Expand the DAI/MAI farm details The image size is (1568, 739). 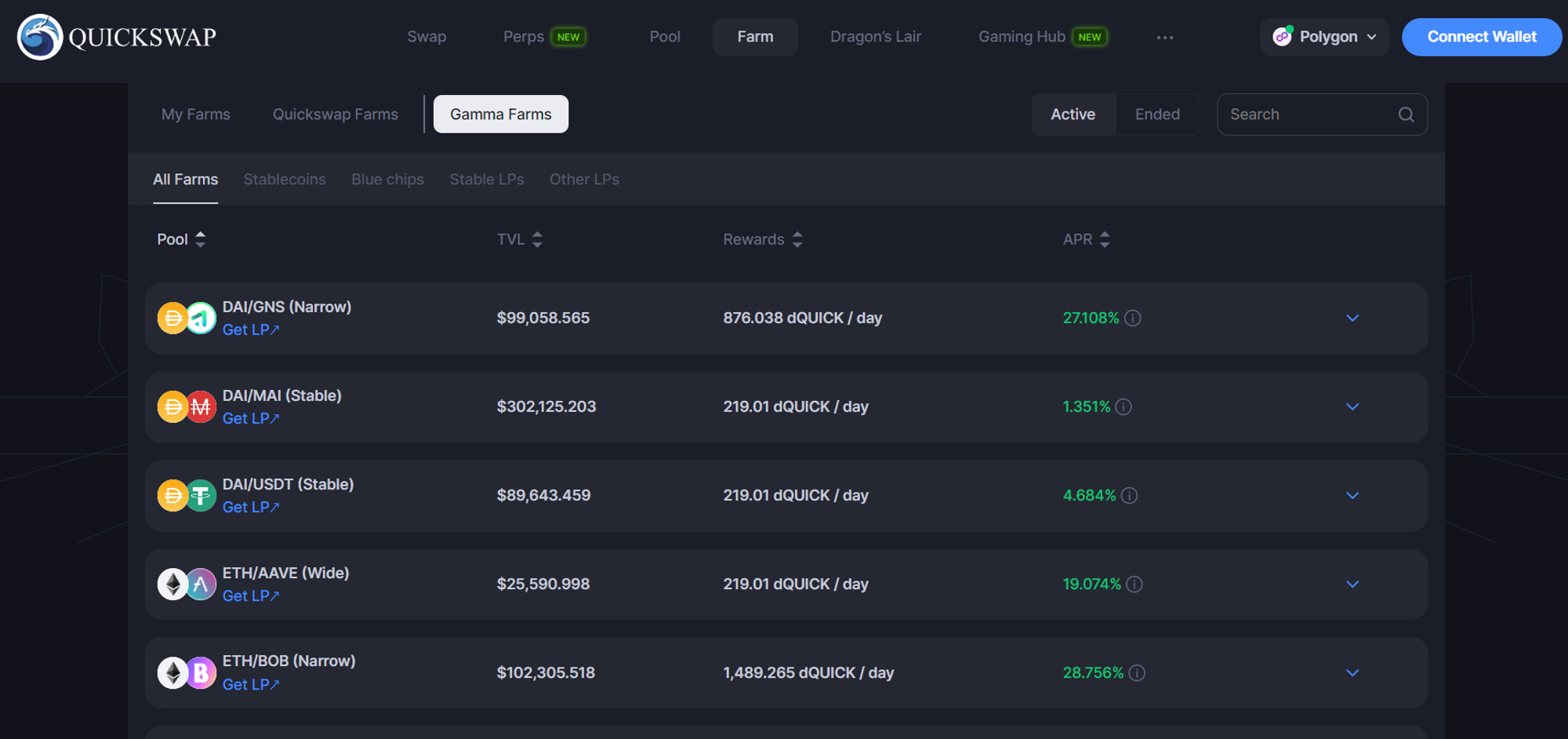[x=1352, y=407]
